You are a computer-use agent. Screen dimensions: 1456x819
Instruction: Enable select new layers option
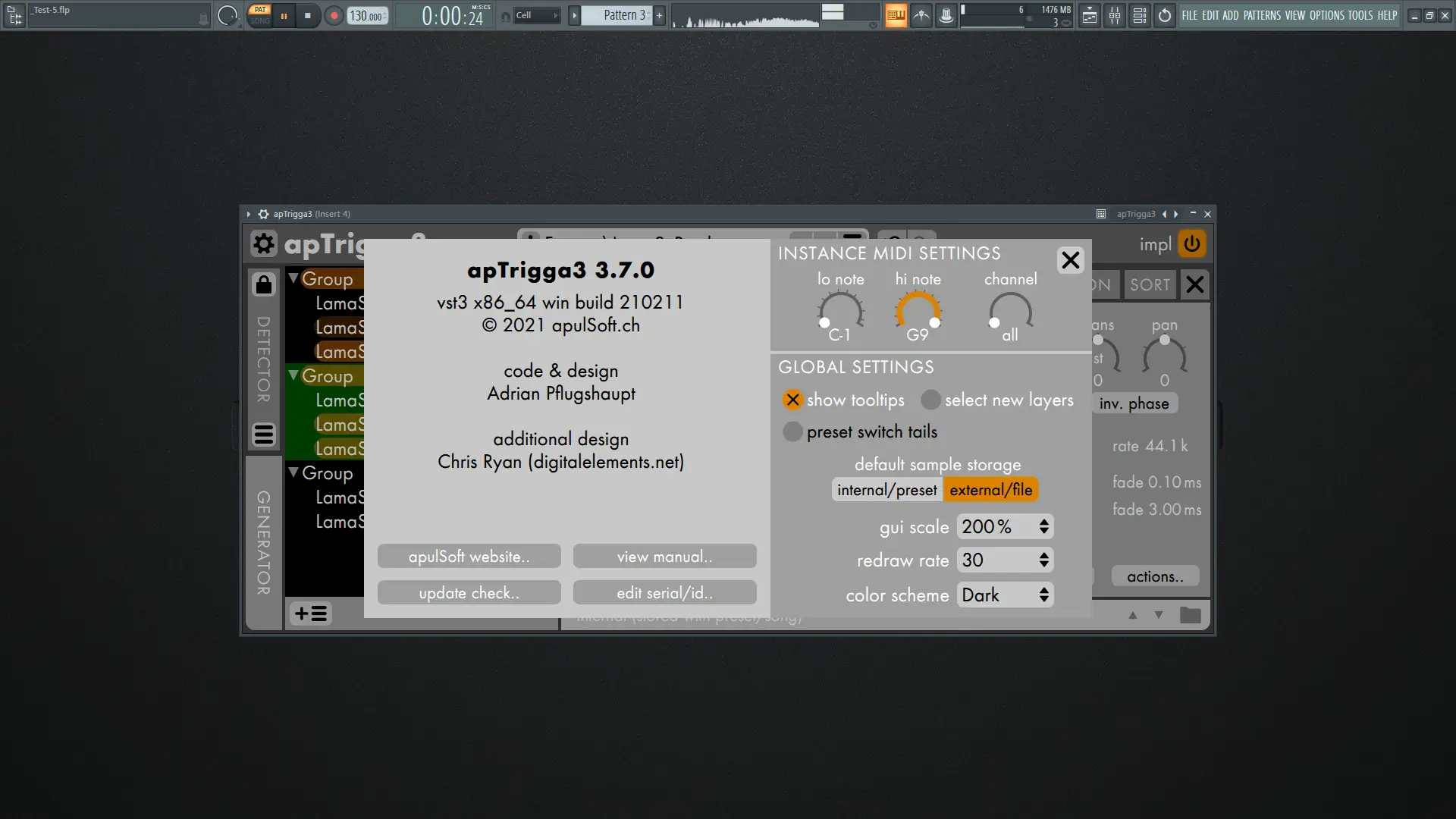[x=930, y=400]
